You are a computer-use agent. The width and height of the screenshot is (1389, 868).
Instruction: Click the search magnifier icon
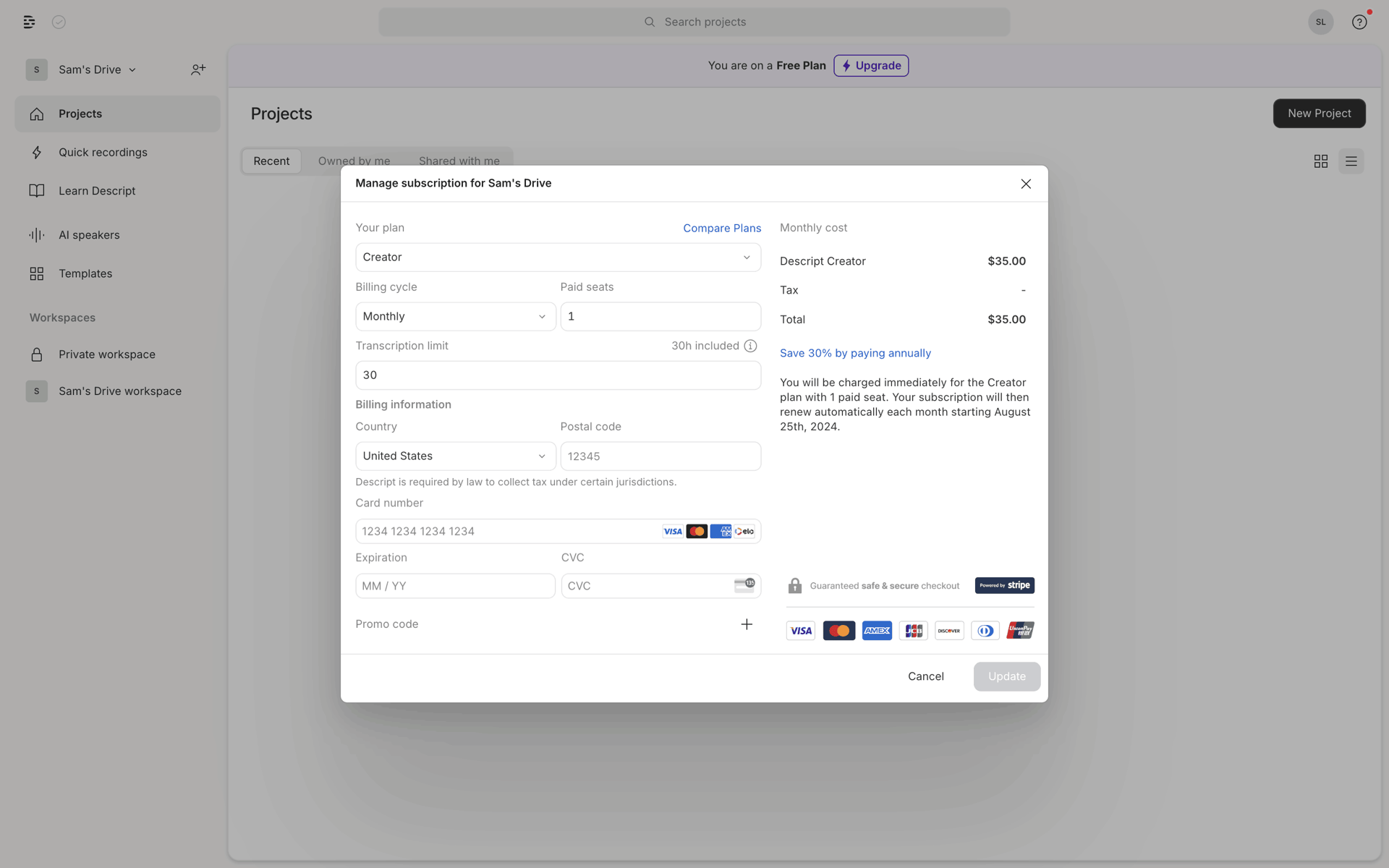point(650,22)
